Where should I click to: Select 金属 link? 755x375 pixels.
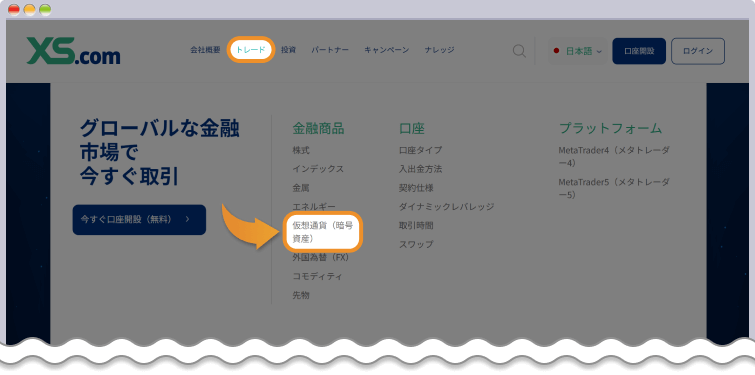pyautogui.click(x=301, y=188)
